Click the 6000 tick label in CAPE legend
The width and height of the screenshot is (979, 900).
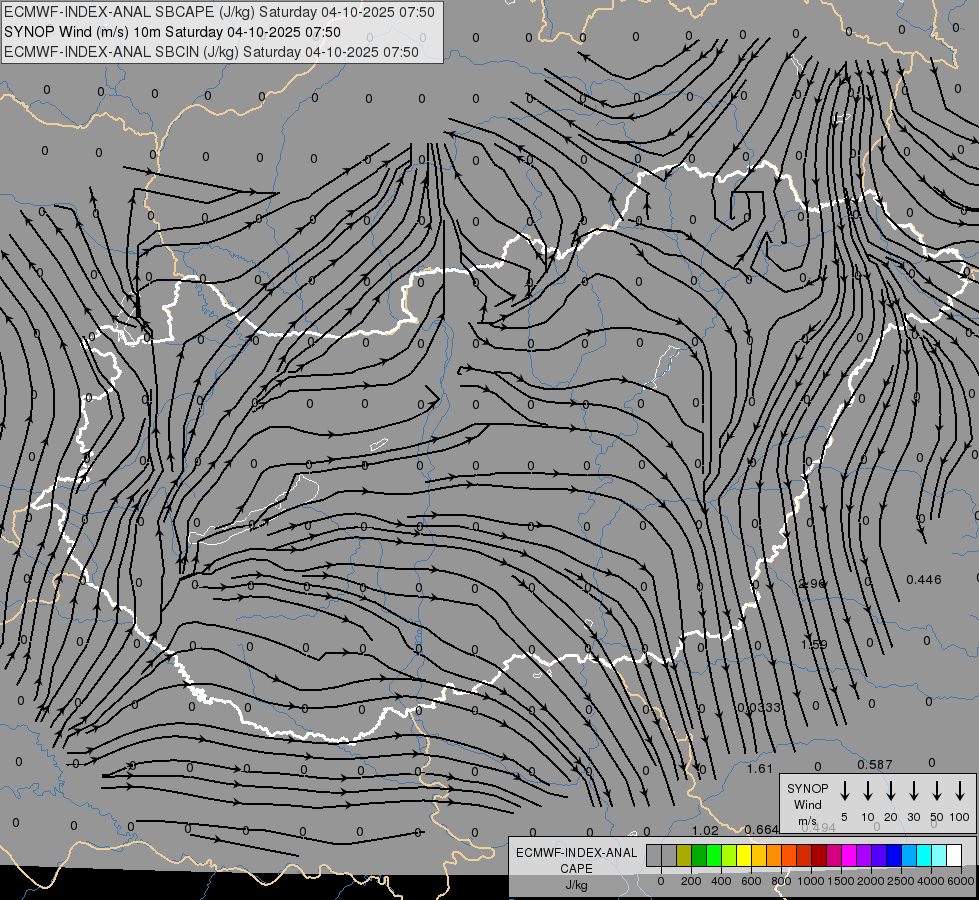pos(960,881)
